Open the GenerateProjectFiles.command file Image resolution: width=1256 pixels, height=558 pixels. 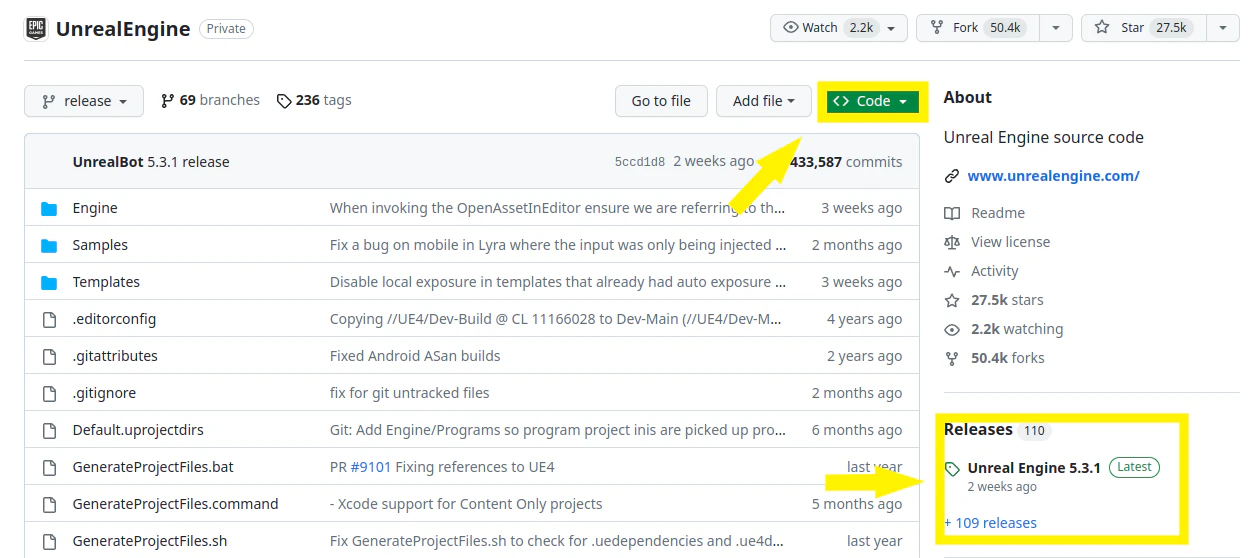pyautogui.click(x=175, y=504)
